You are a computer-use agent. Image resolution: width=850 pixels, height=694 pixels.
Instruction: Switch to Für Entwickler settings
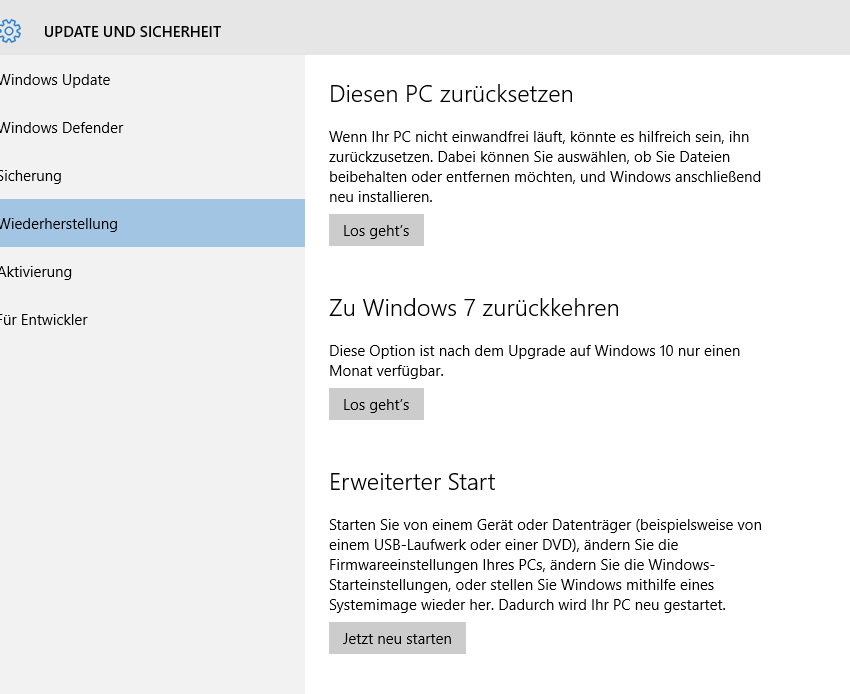pos(152,320)
